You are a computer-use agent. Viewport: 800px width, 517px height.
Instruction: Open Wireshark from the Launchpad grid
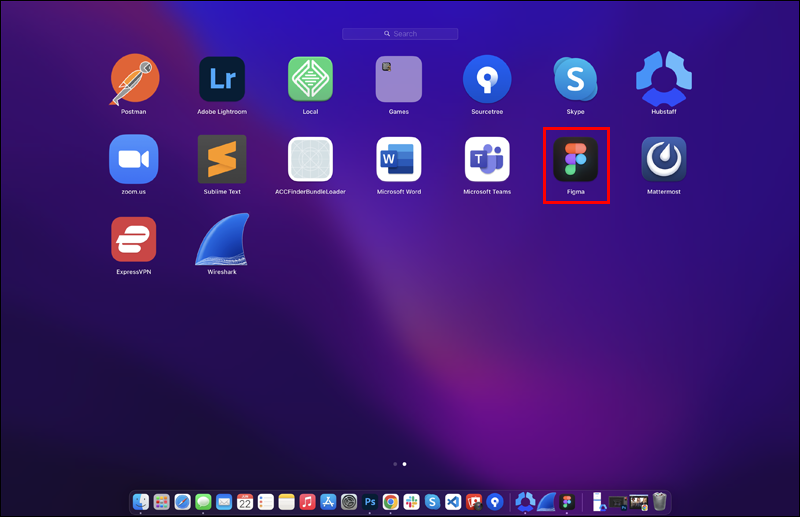(222, 239)
